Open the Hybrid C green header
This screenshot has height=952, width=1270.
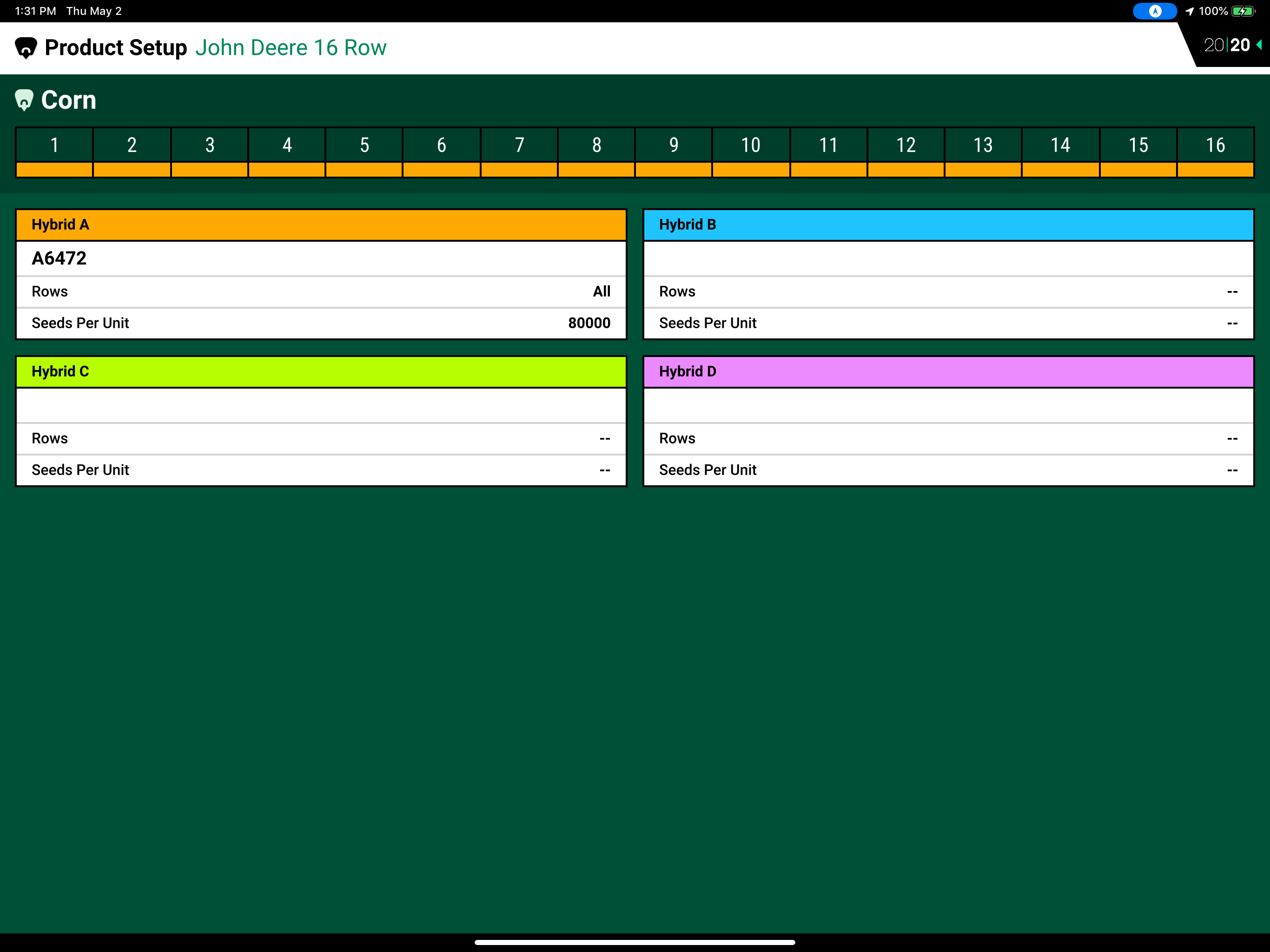[321, 371]
